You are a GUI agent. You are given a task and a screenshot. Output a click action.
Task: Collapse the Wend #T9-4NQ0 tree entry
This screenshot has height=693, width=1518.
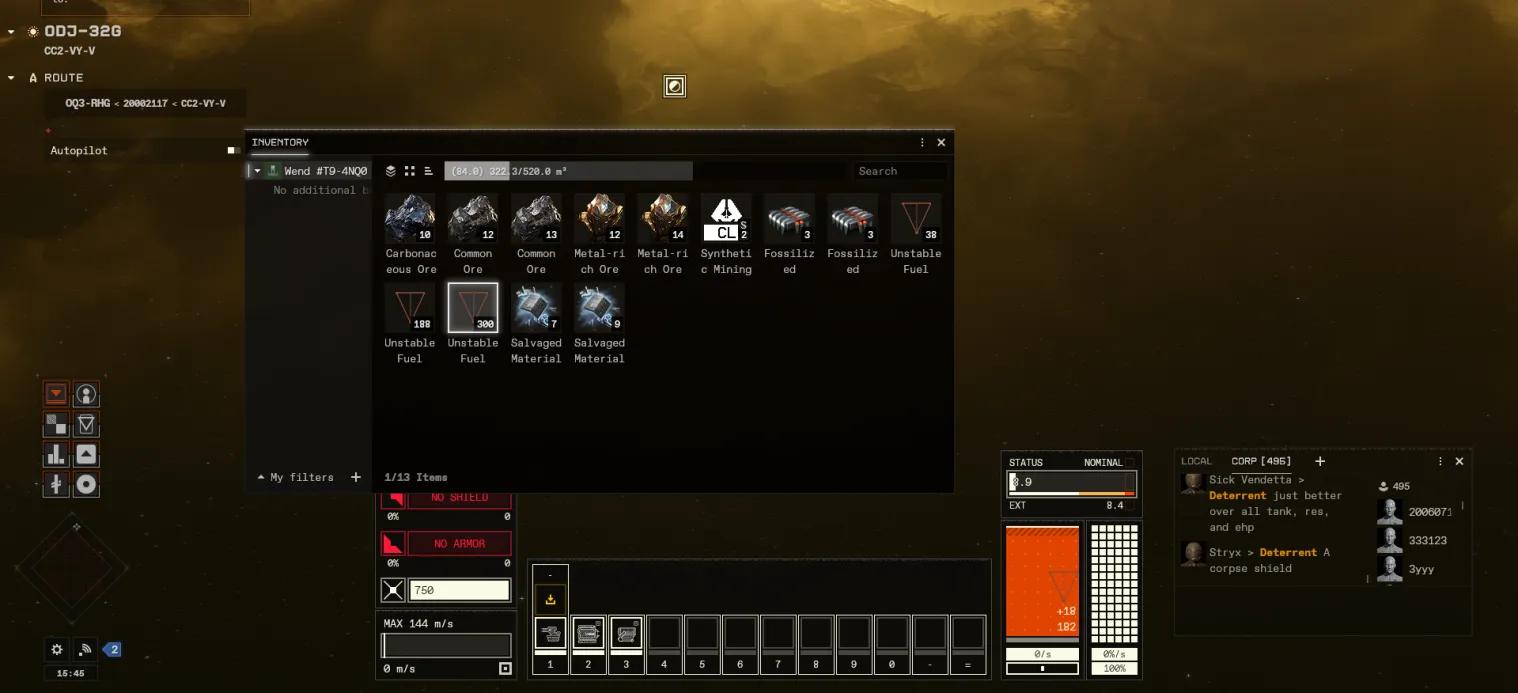click(x=257, y=171)
